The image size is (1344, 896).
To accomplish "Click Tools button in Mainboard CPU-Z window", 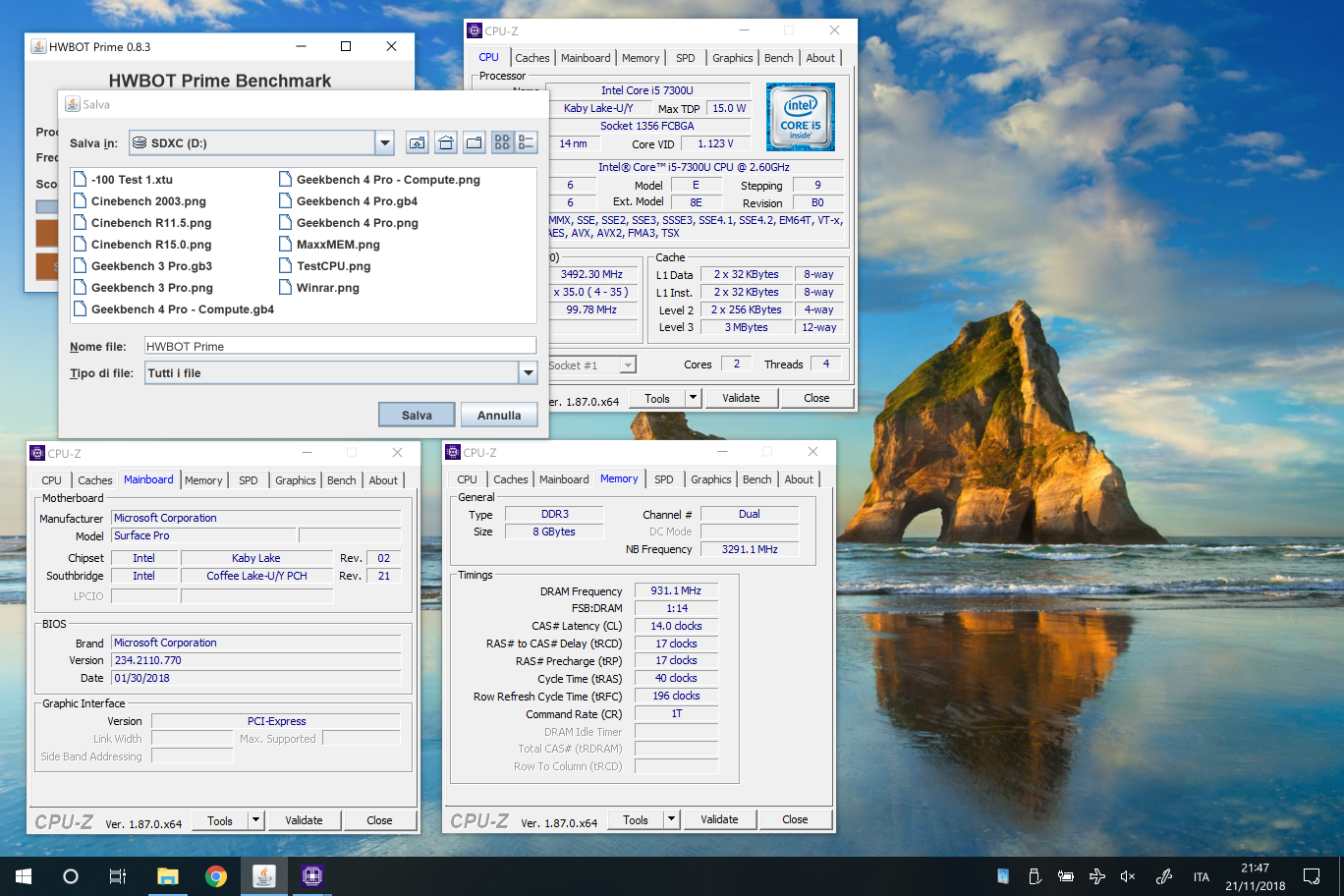I will pos(220,820).
